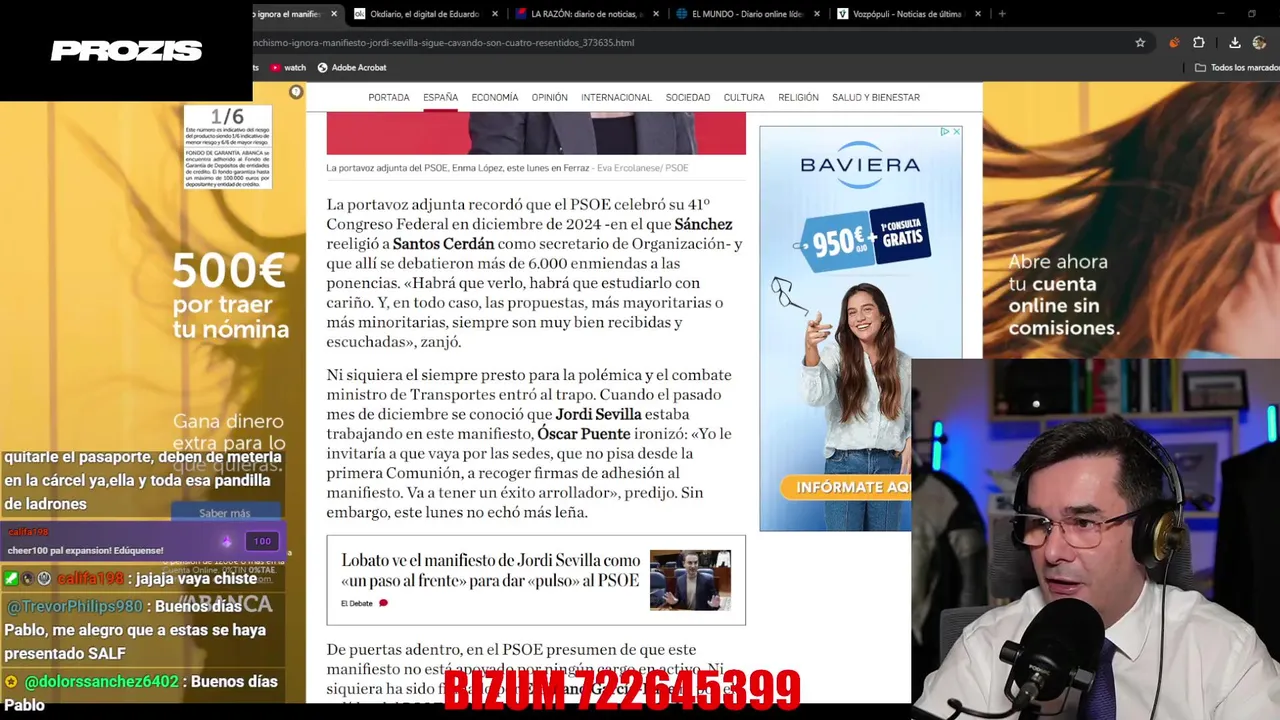Click the photo caption mentioning Enma López
This screenshot has height=720, width=1280.
click(507, 168)
